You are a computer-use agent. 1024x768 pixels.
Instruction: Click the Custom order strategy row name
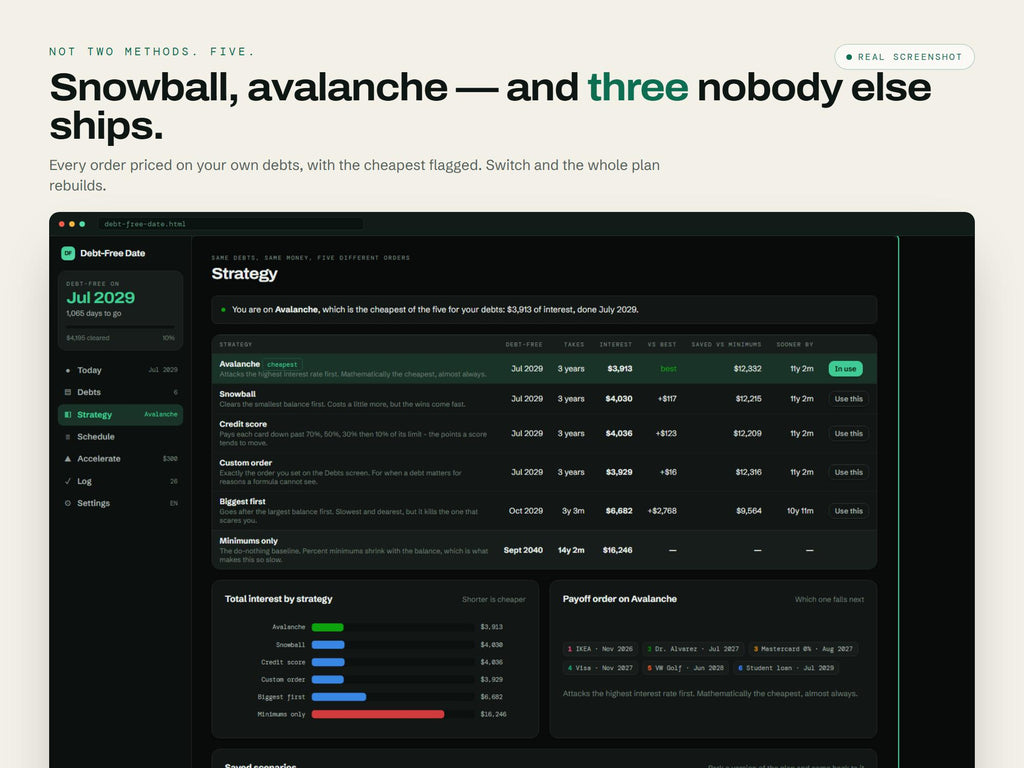(x=246, y=462)
